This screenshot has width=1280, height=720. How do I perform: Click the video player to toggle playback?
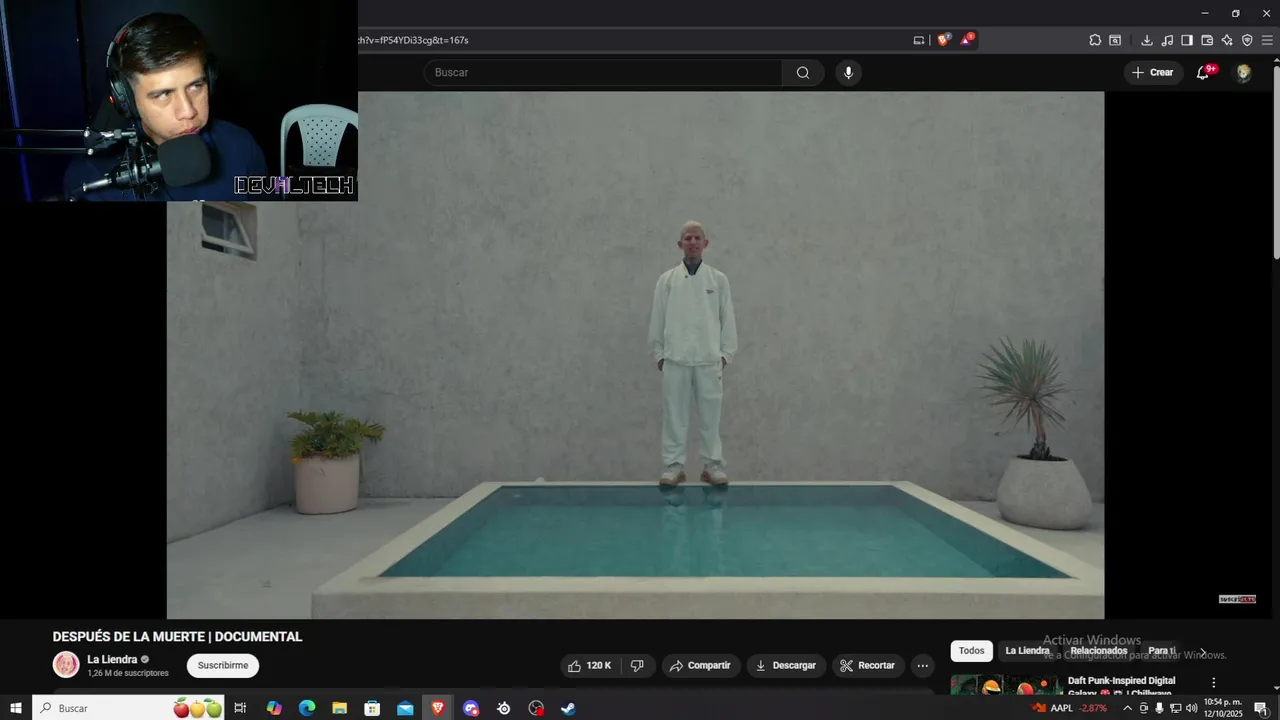point(635,355)
